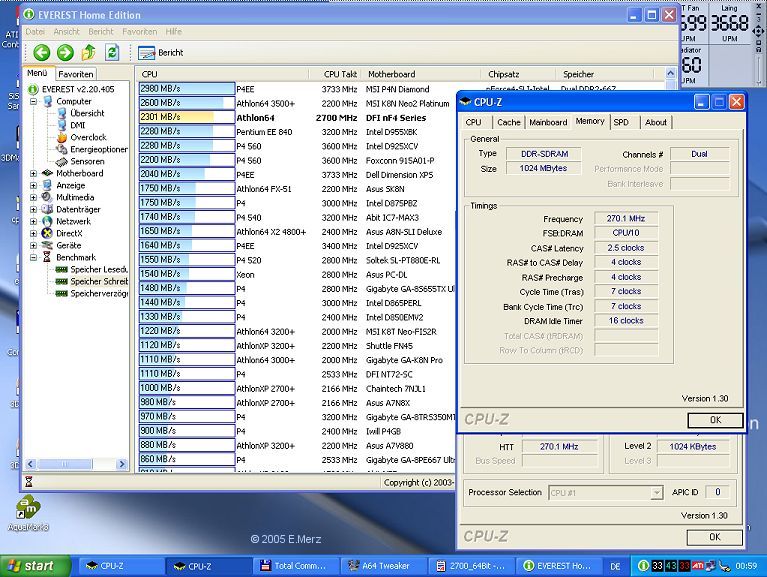Expand the Datenträger tree node
The image size is (767, 577).
tap(33, 209)
